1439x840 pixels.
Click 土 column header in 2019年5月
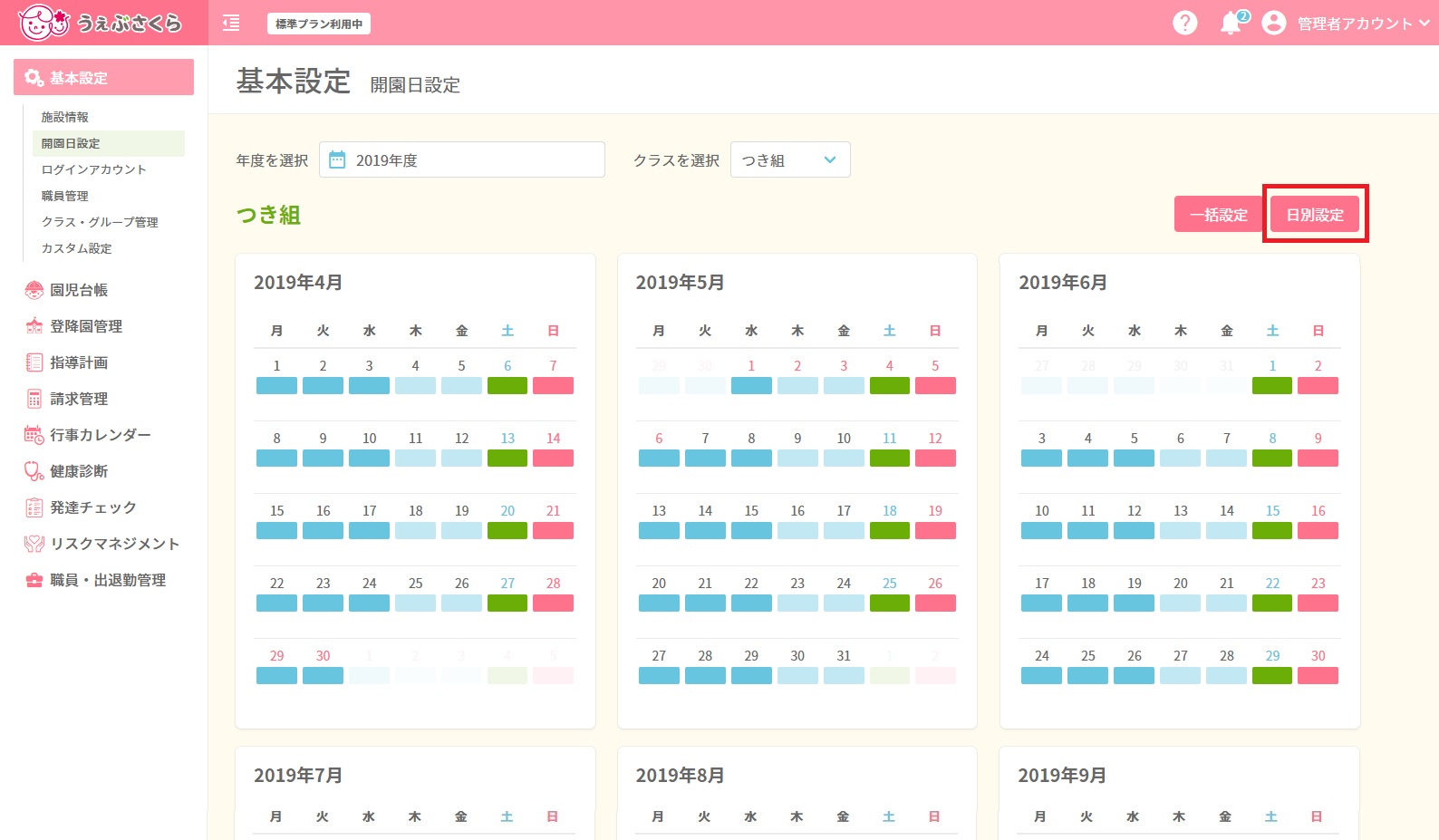click(x=890, y=331)
